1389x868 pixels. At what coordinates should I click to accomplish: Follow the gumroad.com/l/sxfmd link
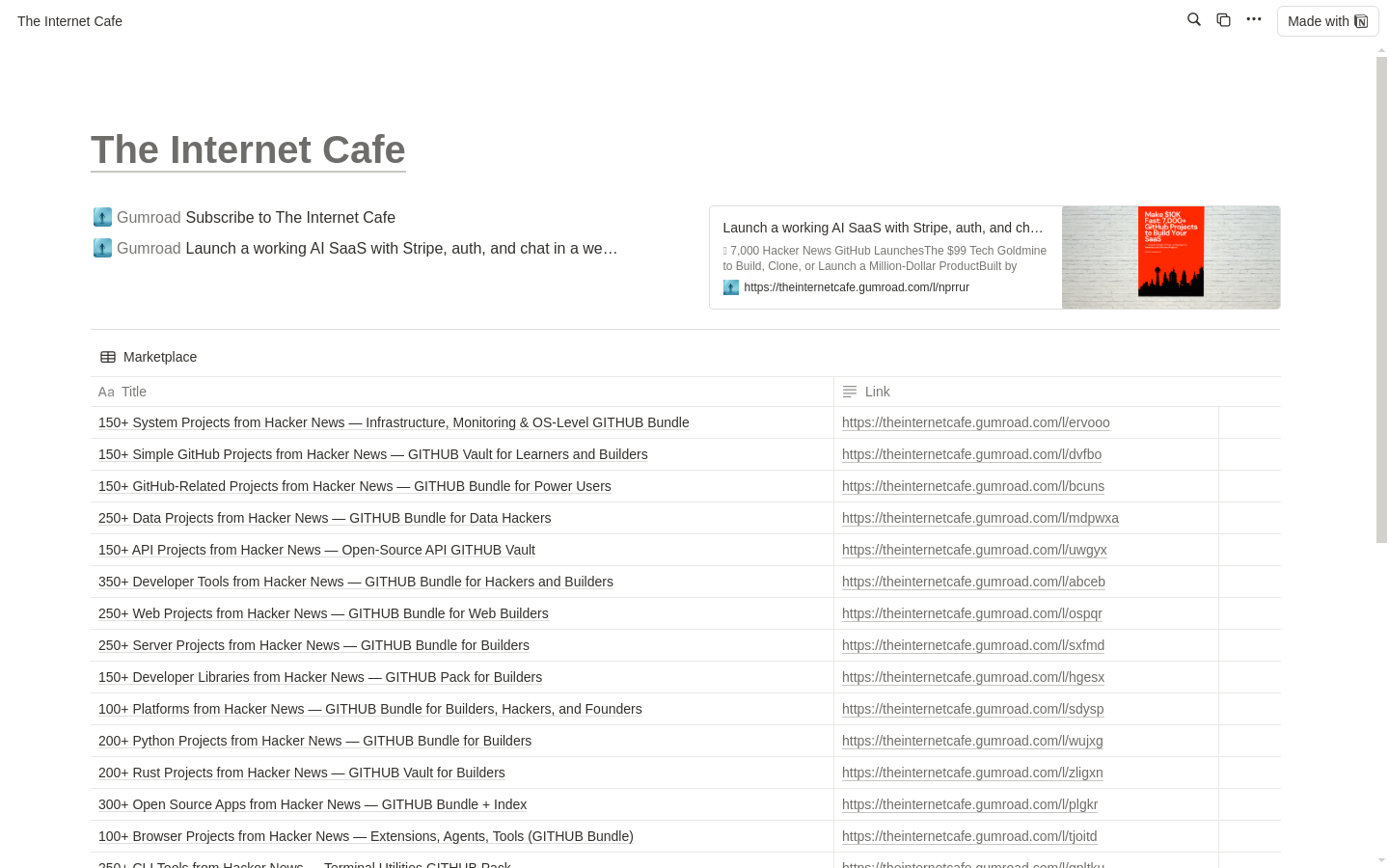[x=973, y=645]
